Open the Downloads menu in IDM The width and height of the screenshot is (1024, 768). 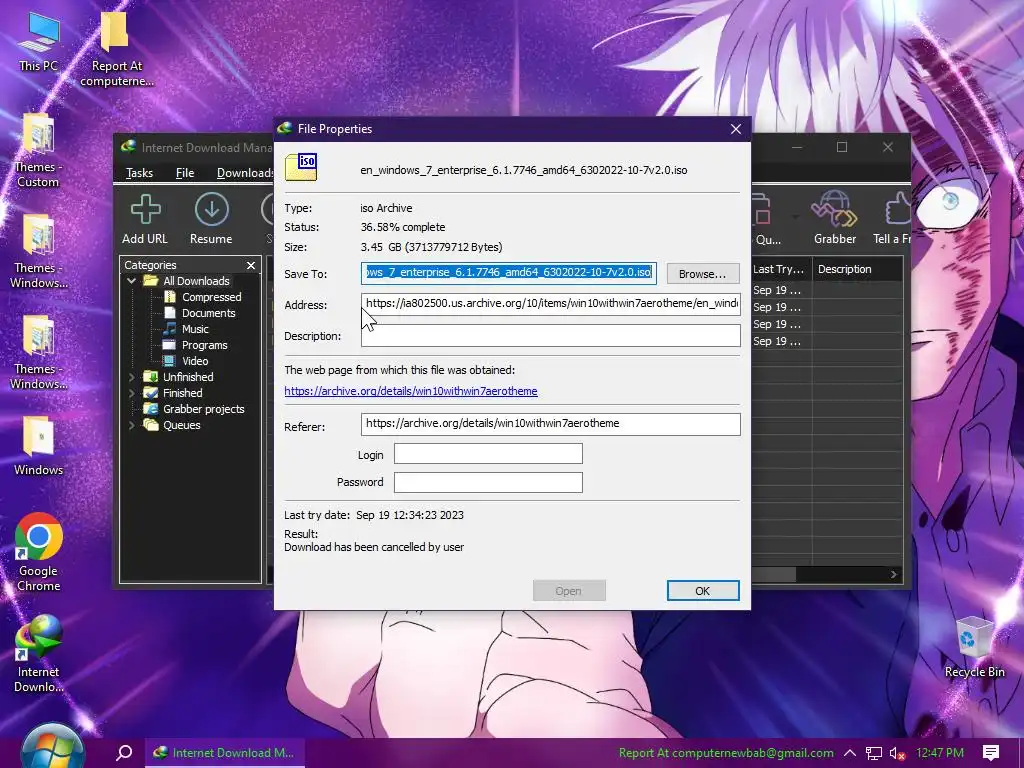[x=245, y=172]
